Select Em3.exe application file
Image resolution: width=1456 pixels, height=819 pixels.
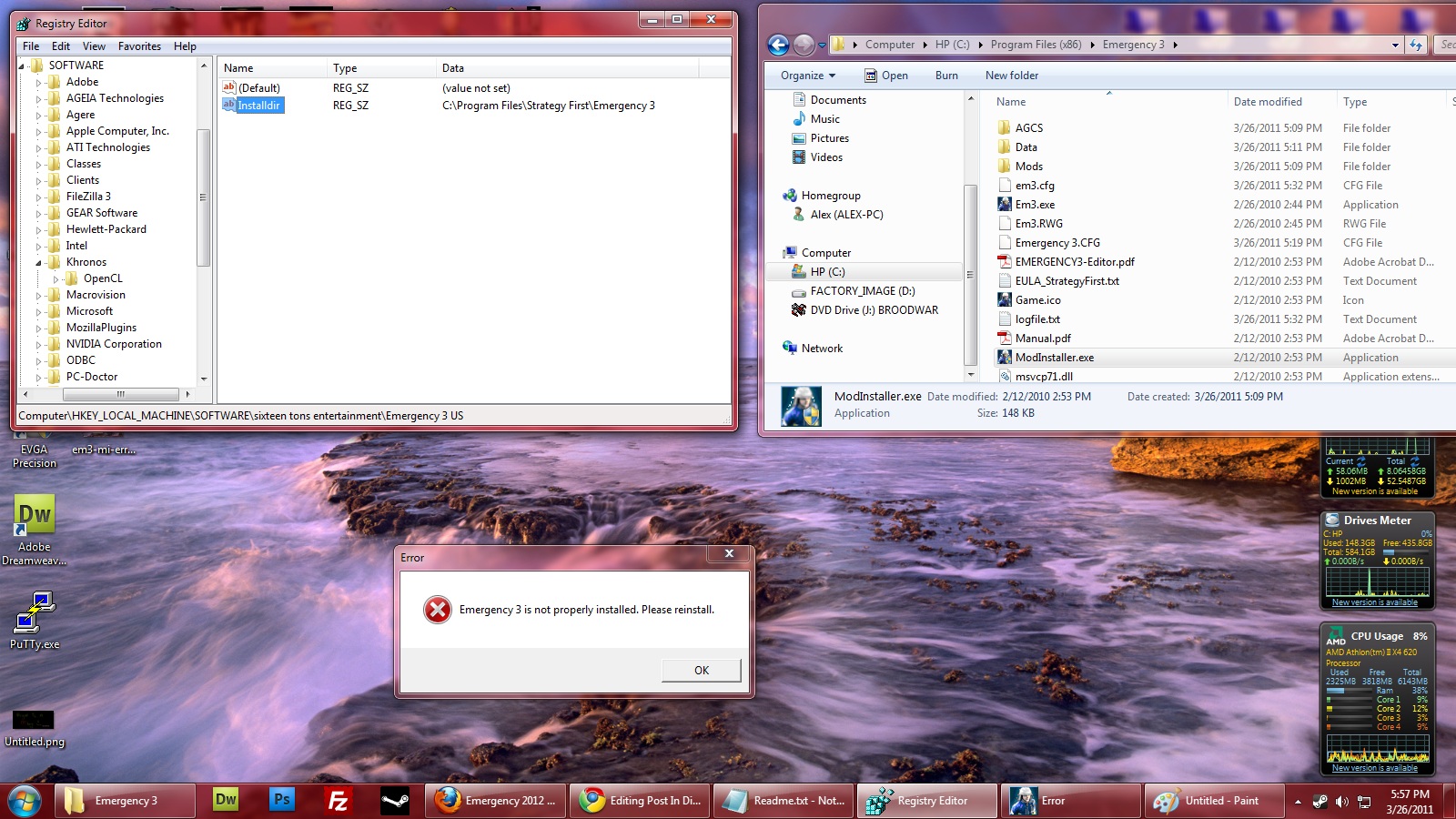coord(1035,205)
